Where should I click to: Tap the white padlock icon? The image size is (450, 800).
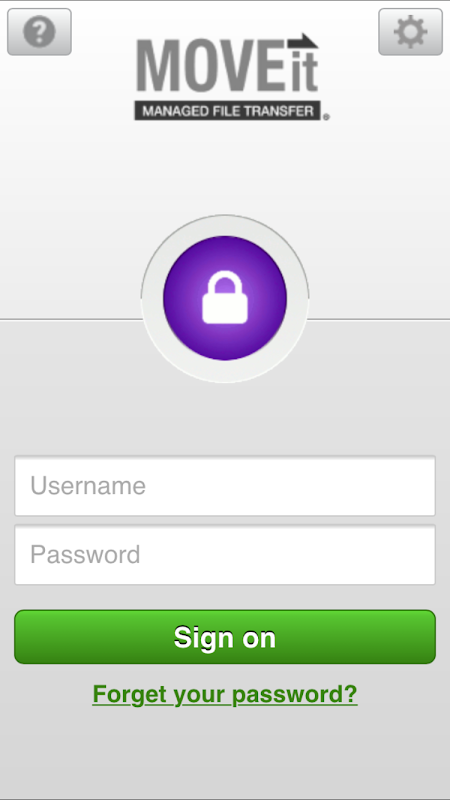(225, 297)
